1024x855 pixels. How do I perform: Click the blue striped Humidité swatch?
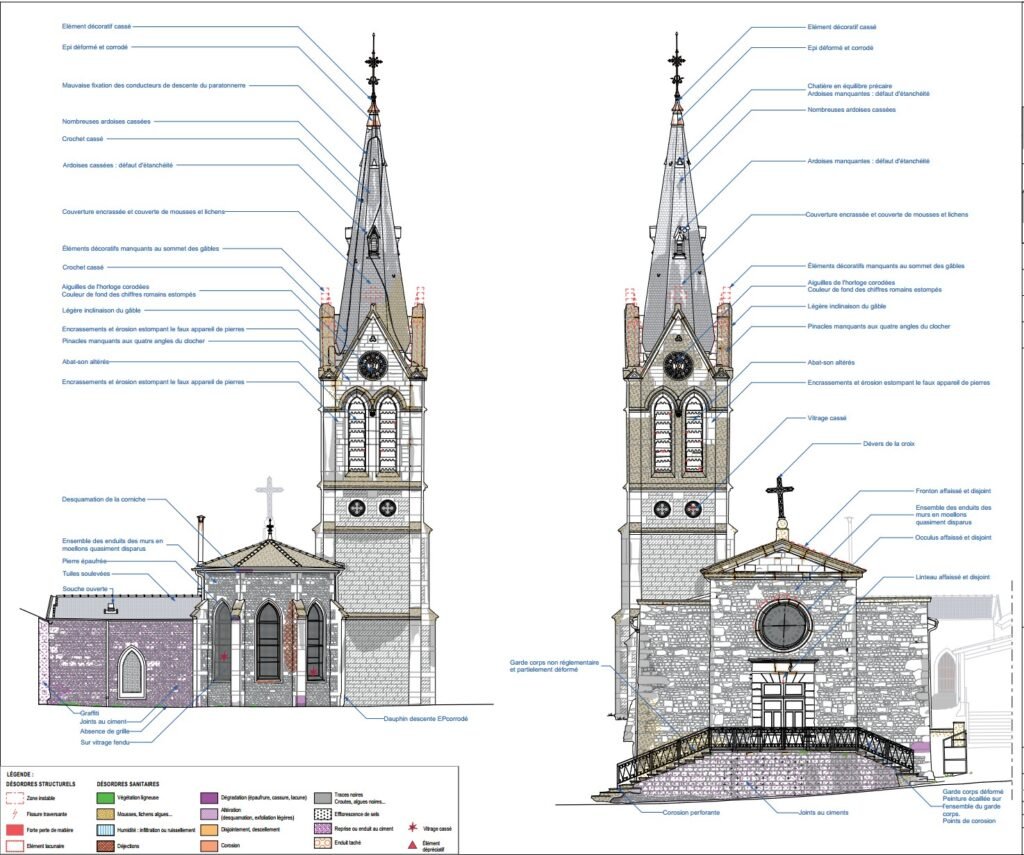[104, 830]
